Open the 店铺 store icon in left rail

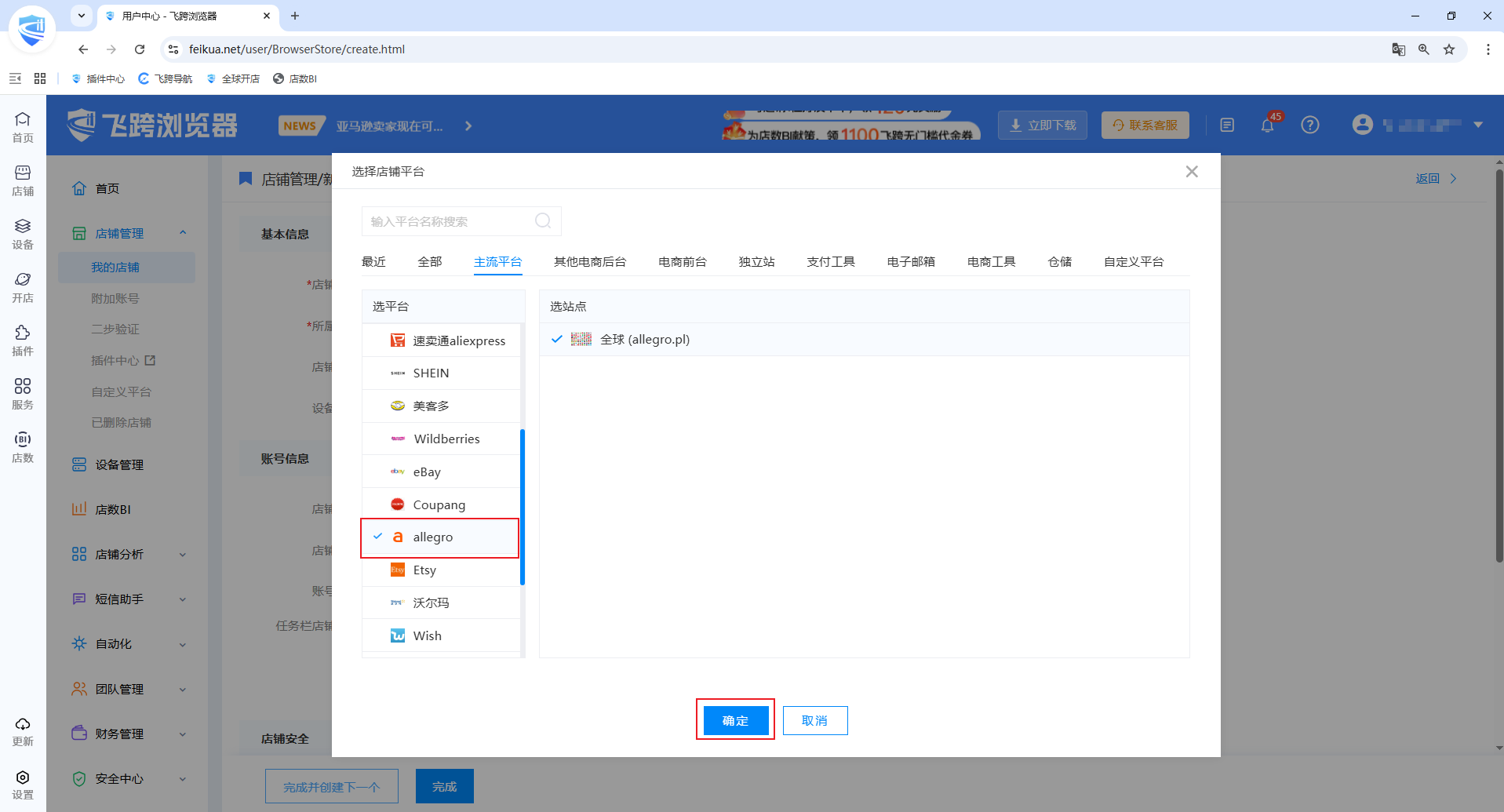[23, 180]
